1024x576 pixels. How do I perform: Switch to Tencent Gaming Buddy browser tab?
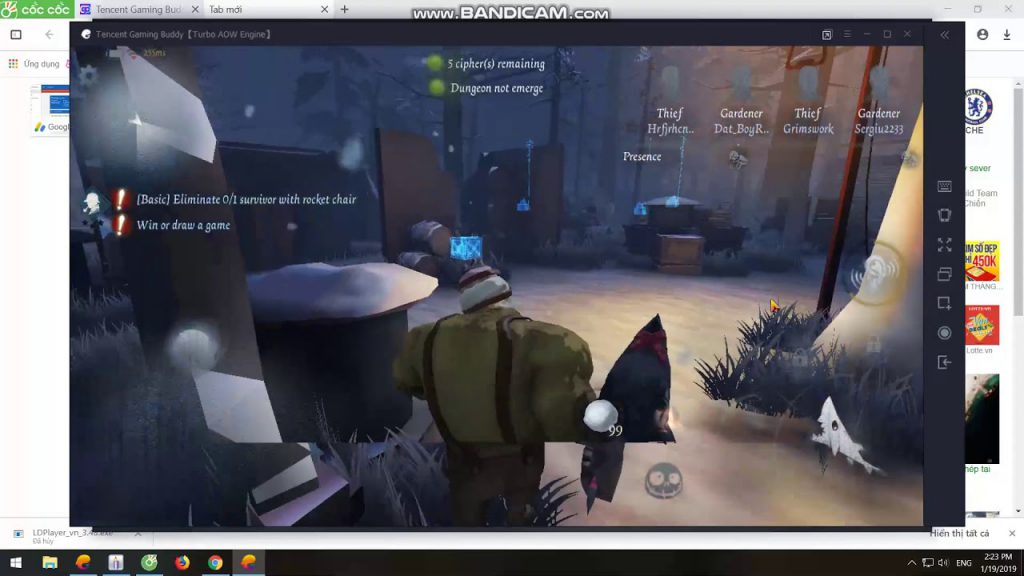[139, 9]
